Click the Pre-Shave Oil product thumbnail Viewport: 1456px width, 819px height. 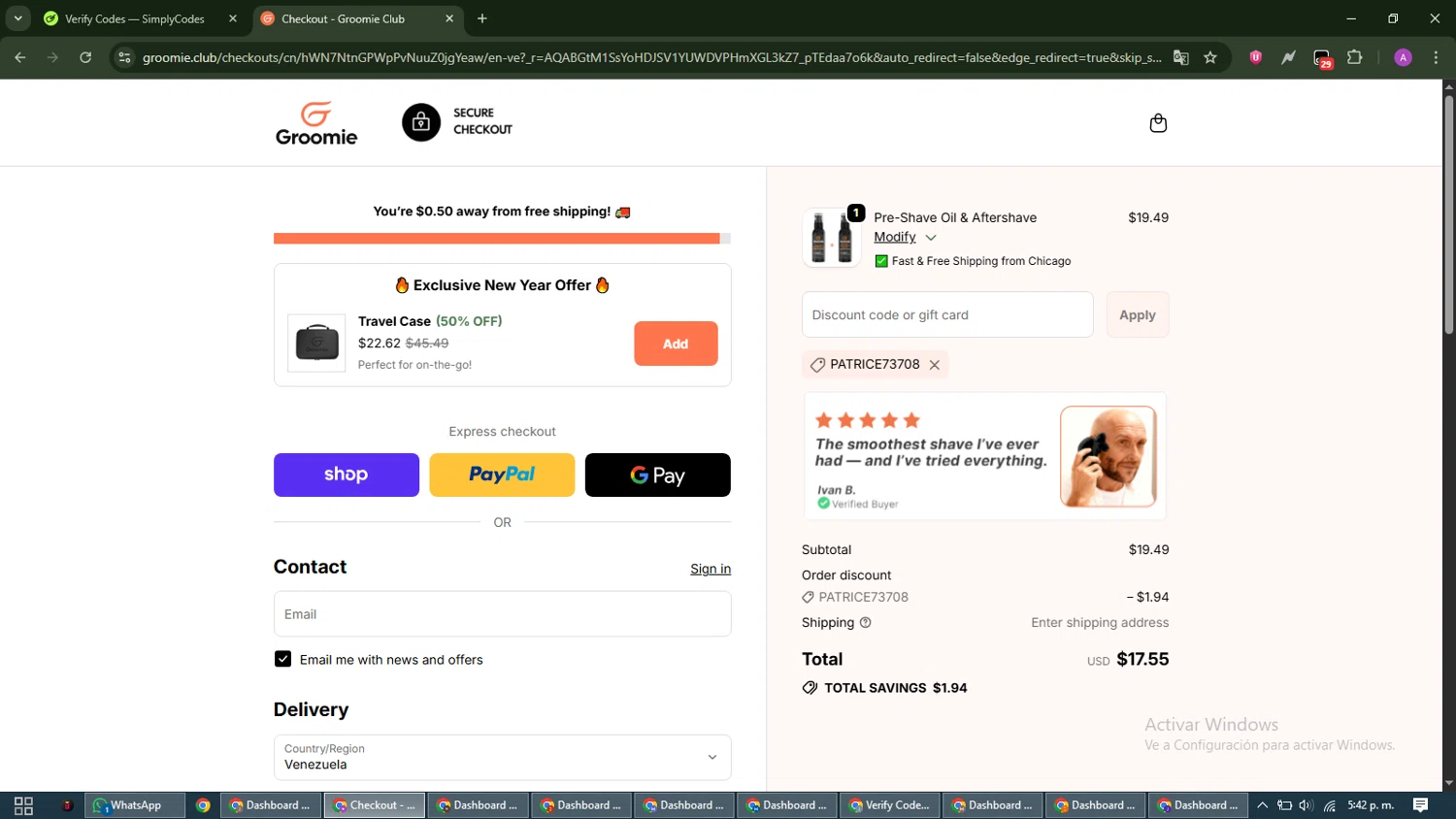point(832,237)
